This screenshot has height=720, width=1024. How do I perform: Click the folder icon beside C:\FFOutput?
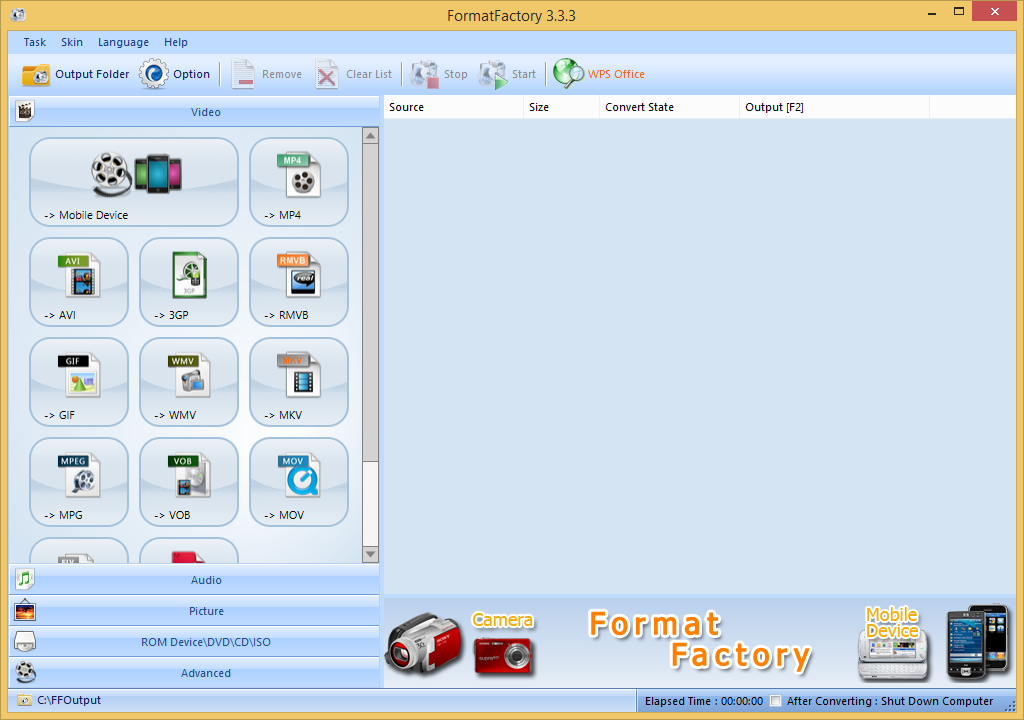pos(24,700)
